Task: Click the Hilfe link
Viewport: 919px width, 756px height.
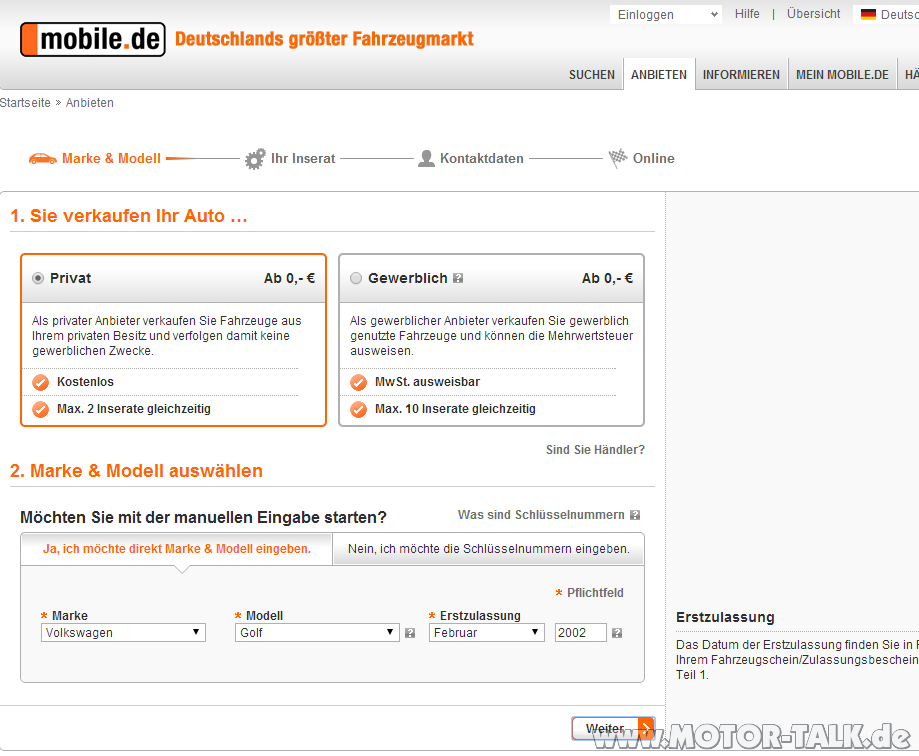Action: point(747,14)
